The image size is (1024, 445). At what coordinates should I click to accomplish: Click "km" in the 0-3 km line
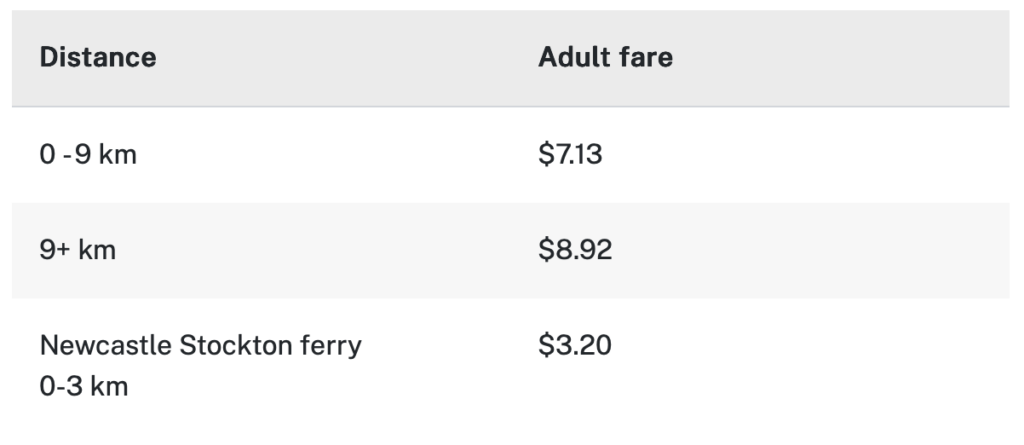(109, 386)
